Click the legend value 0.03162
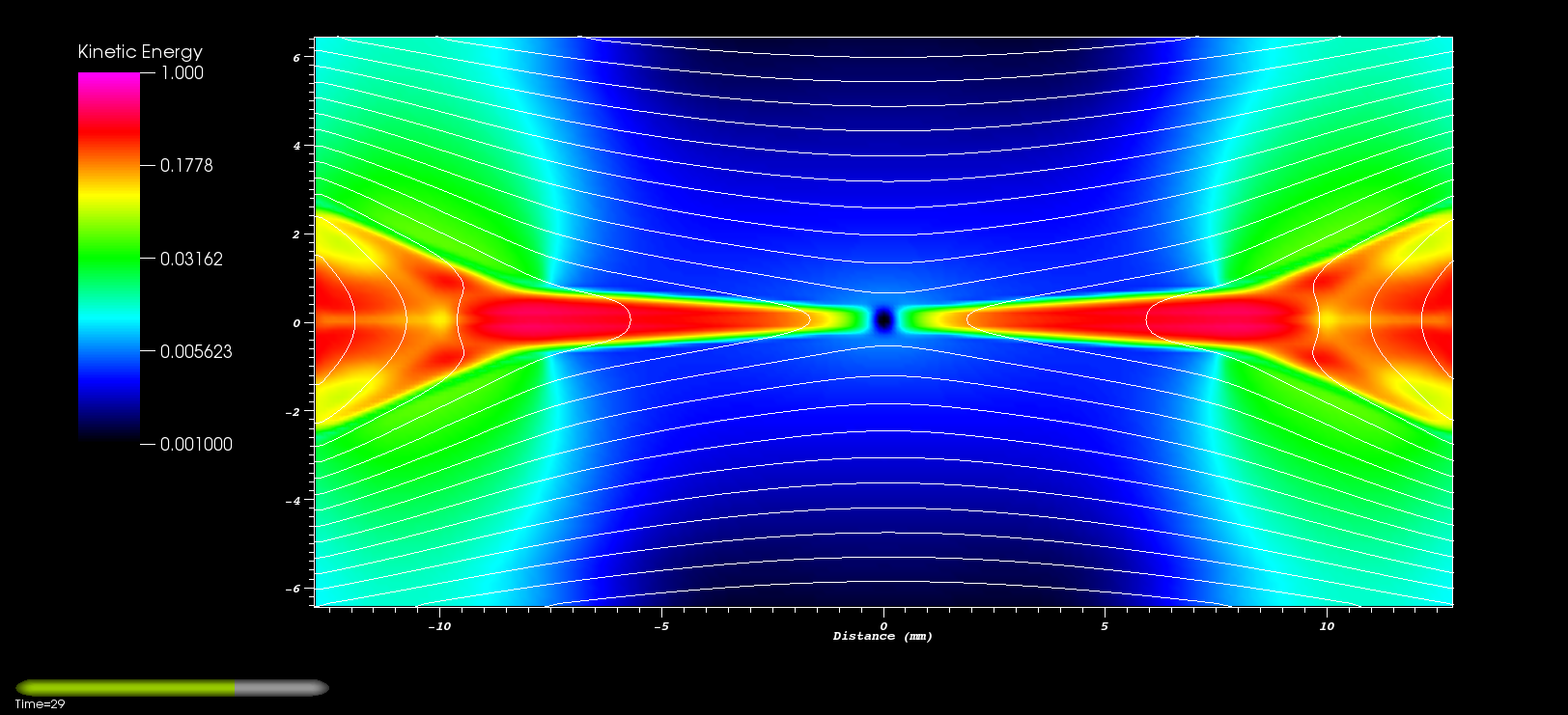The image size is (1568, 715). coord(191,259)
